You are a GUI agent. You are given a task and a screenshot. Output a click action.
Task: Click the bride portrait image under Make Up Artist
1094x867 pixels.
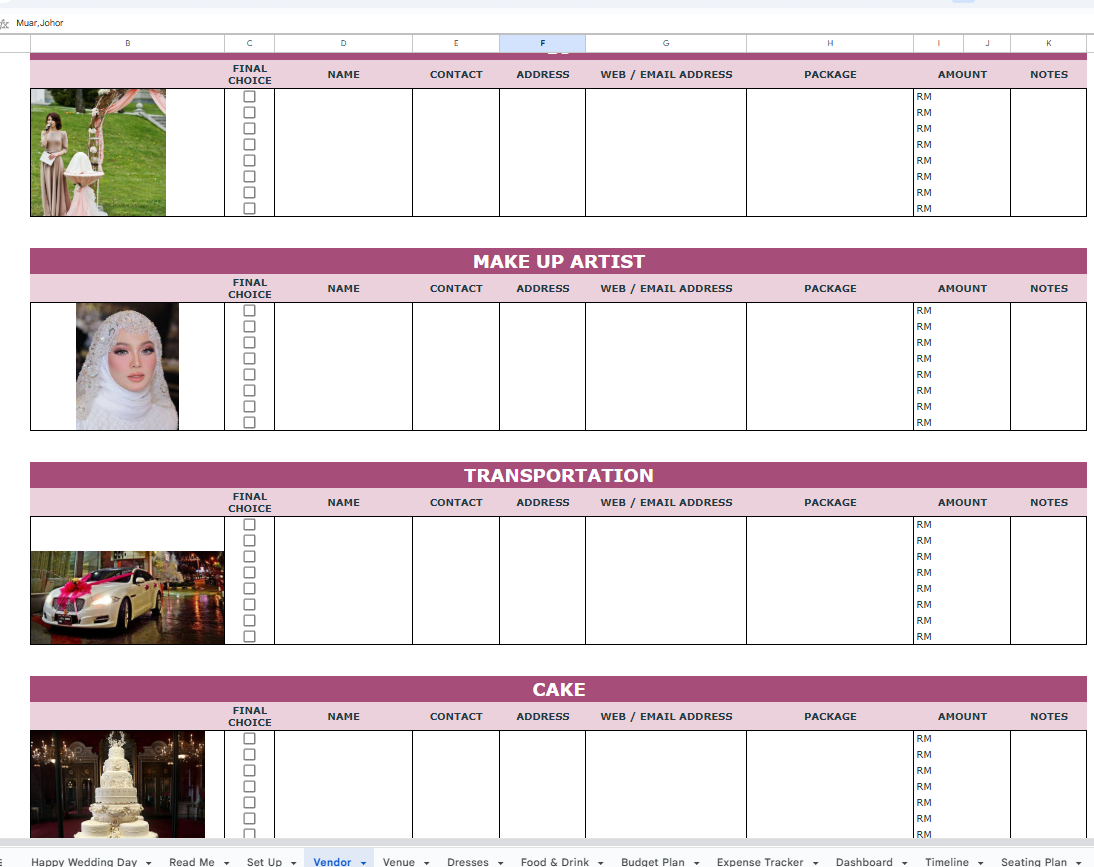tap(127, 366)
